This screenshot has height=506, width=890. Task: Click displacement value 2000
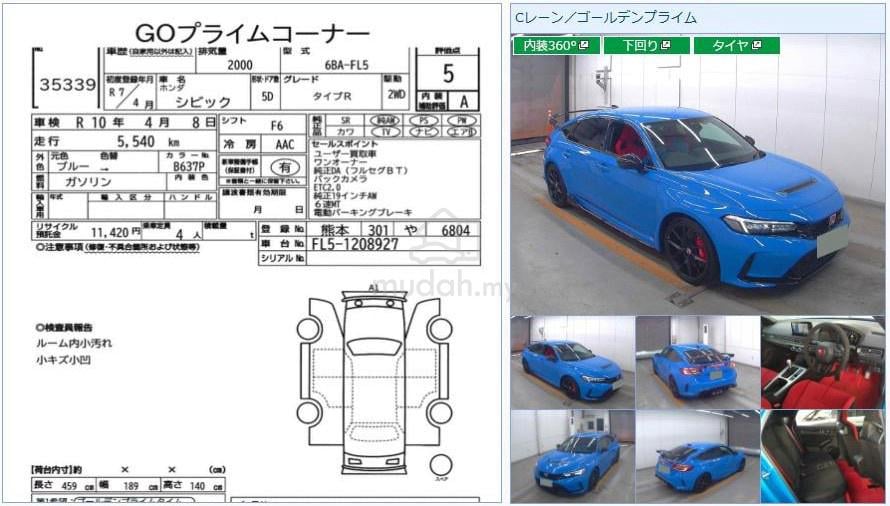240,65
